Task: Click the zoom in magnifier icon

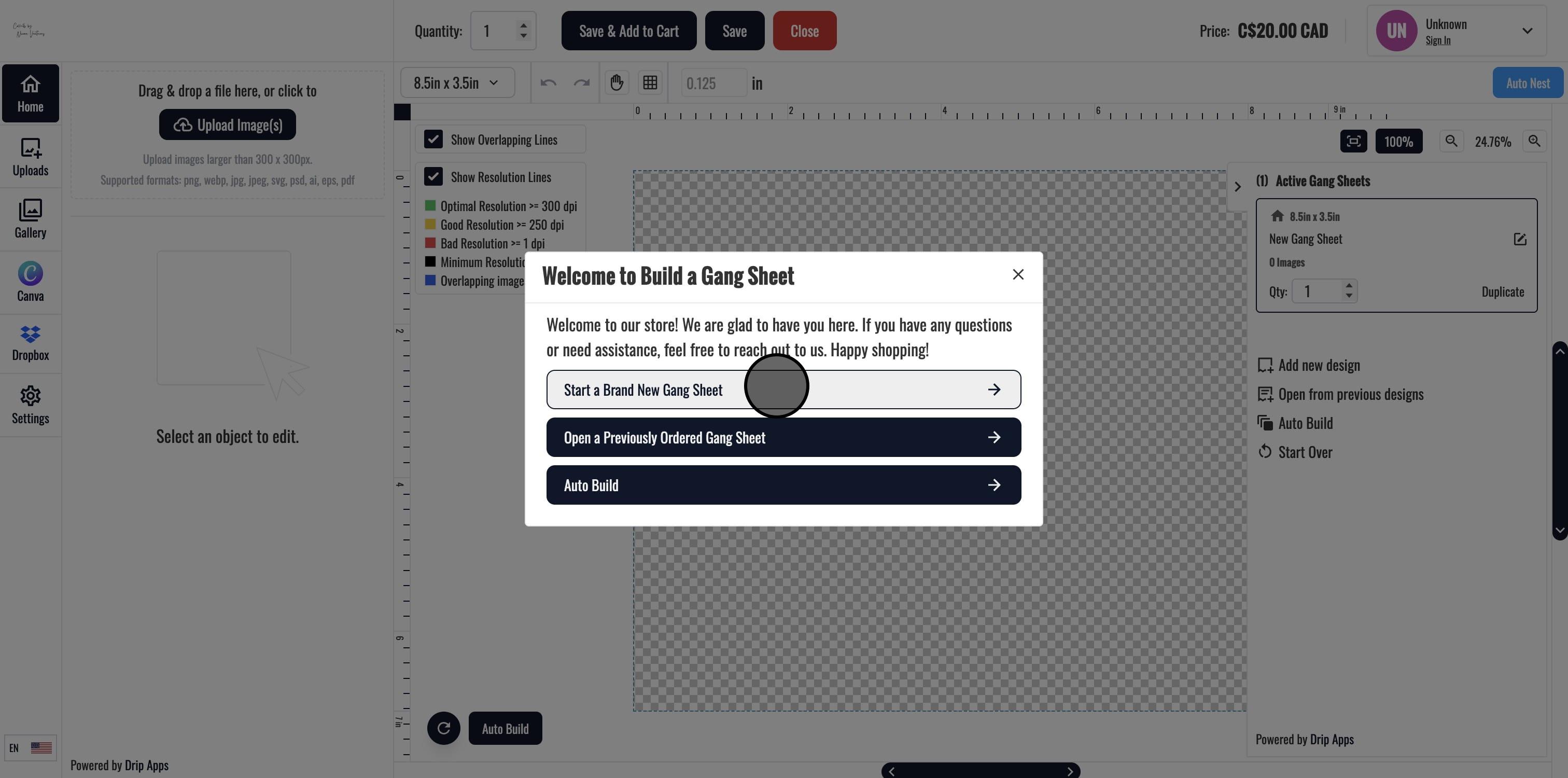Action: click(1534, 141)
